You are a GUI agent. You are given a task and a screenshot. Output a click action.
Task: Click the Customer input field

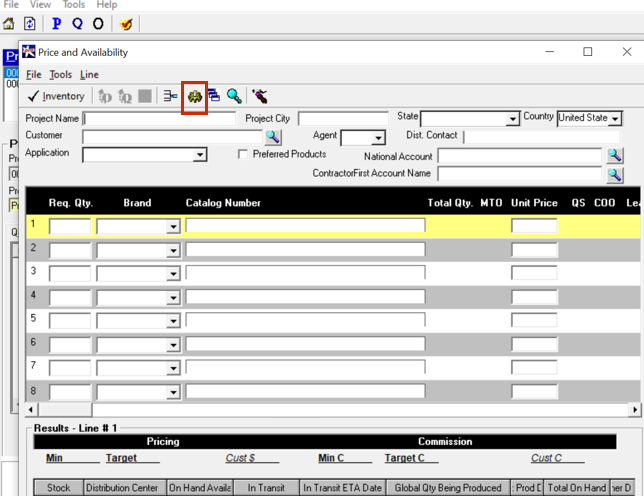172,137
